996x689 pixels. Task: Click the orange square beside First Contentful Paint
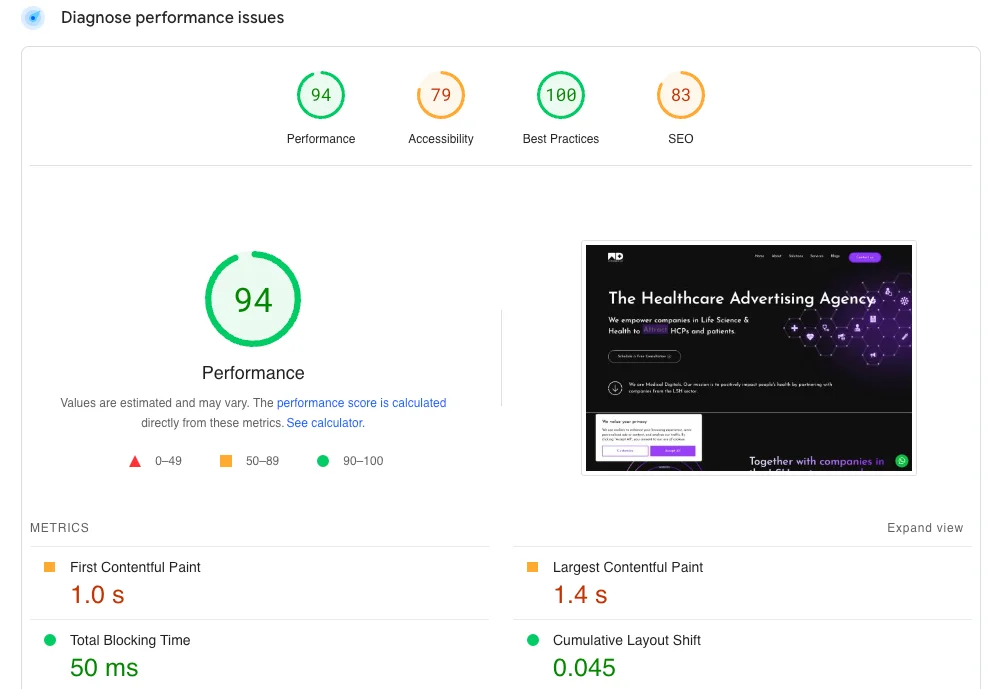pos(50,567)
